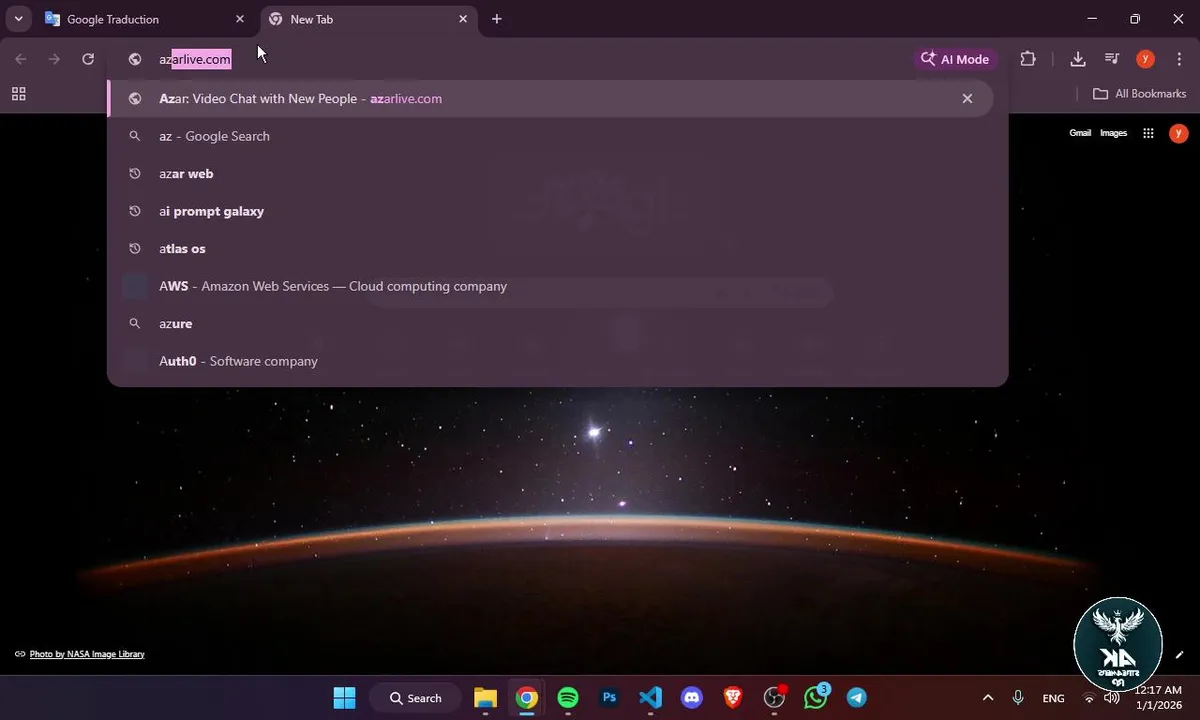
Task: Open Discord from the taskbar
Action: 692,698
